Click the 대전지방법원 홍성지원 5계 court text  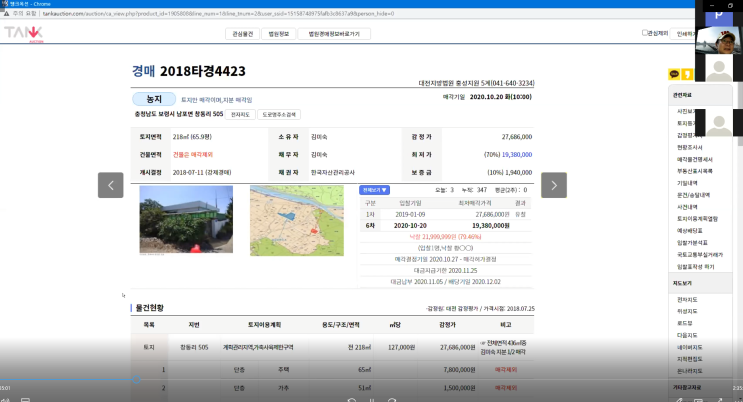tap(476, 83)
